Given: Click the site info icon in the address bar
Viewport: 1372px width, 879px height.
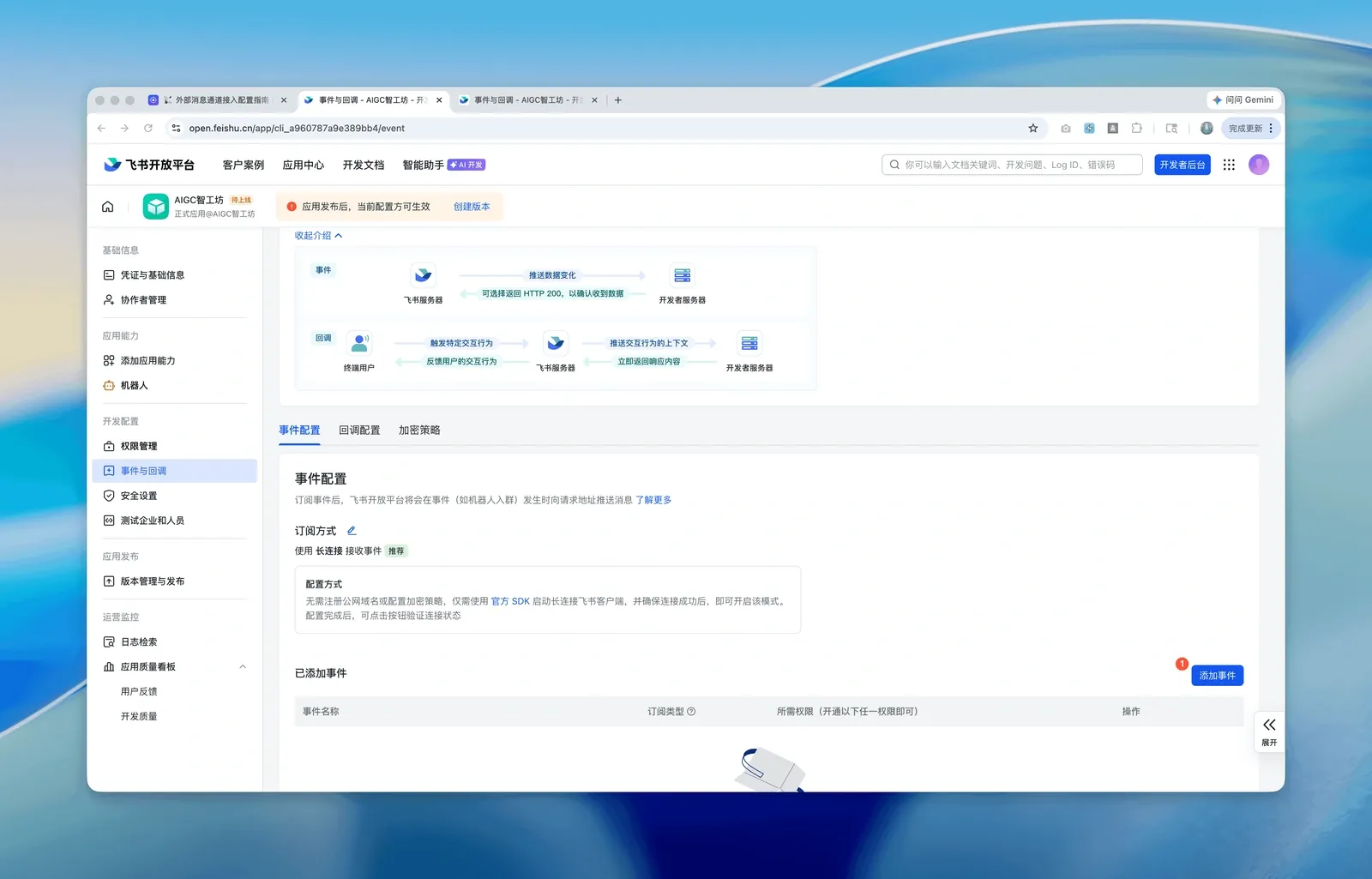Looking at the screenshot, I should (x=176, y=129).
